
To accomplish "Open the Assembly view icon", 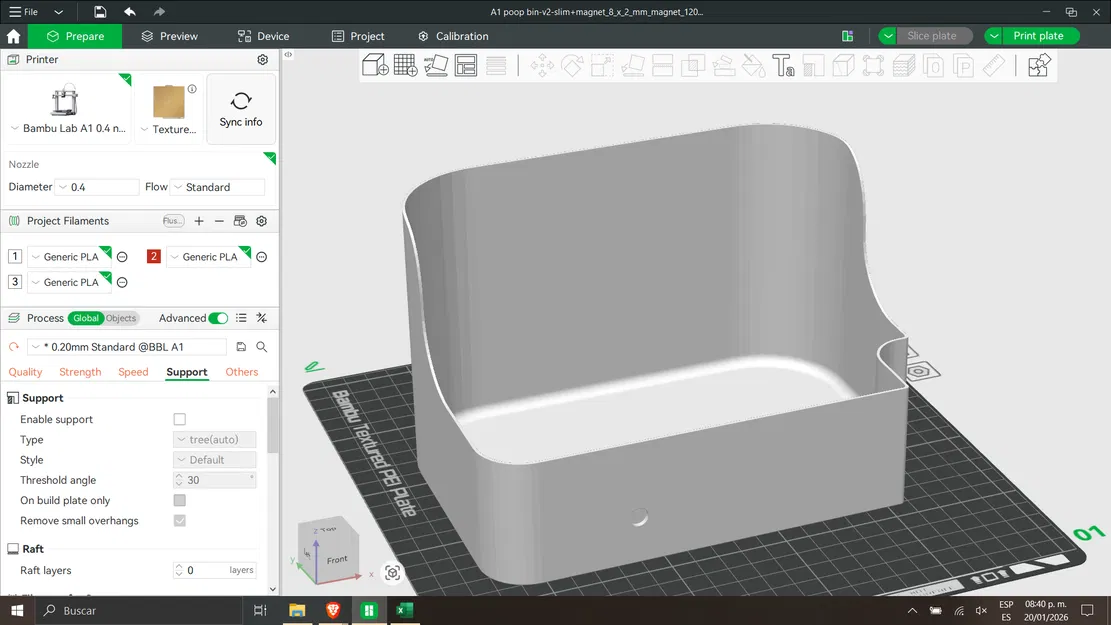I will pyautogui.click(x=1039, y=66).
